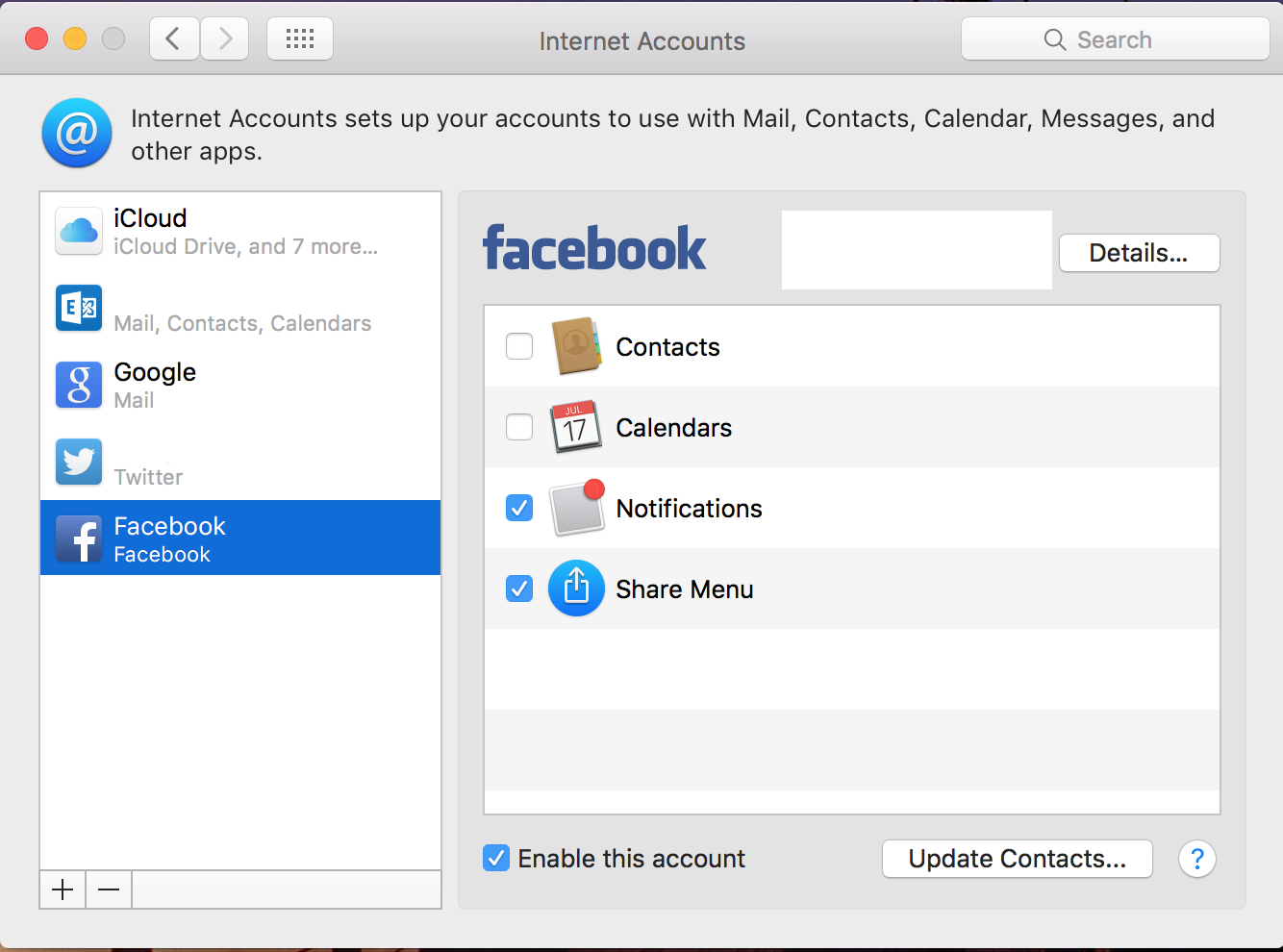Remove selected account with minus button

[x=109, y=889]
